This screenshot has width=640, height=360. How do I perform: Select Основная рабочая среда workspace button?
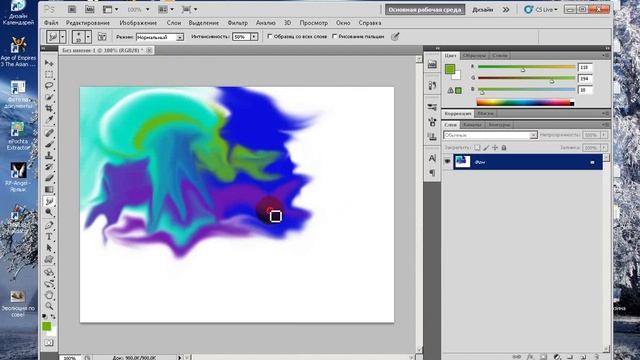click(x=425, y=9)
